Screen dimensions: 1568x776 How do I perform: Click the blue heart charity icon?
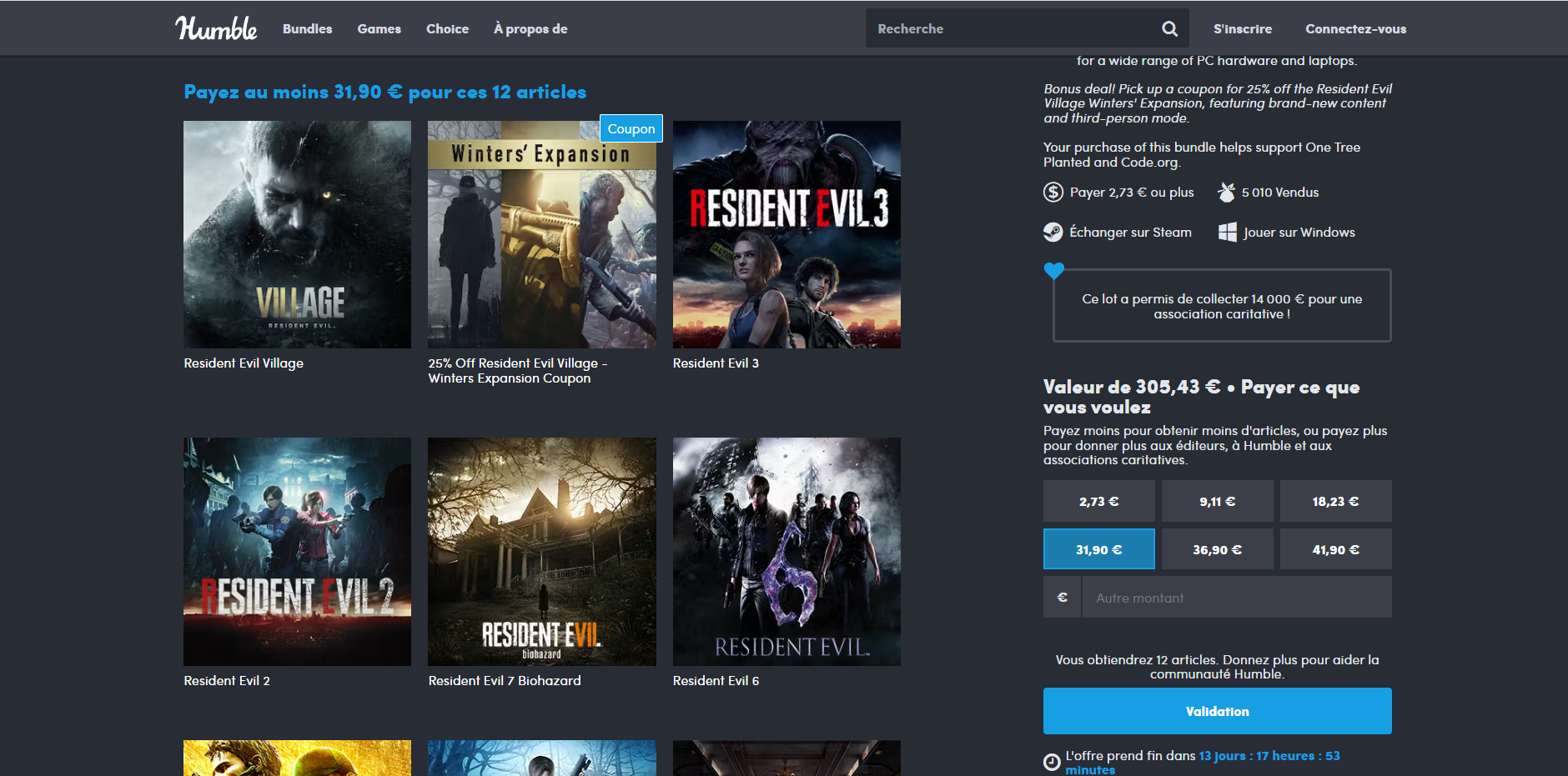coord(1055,270)
